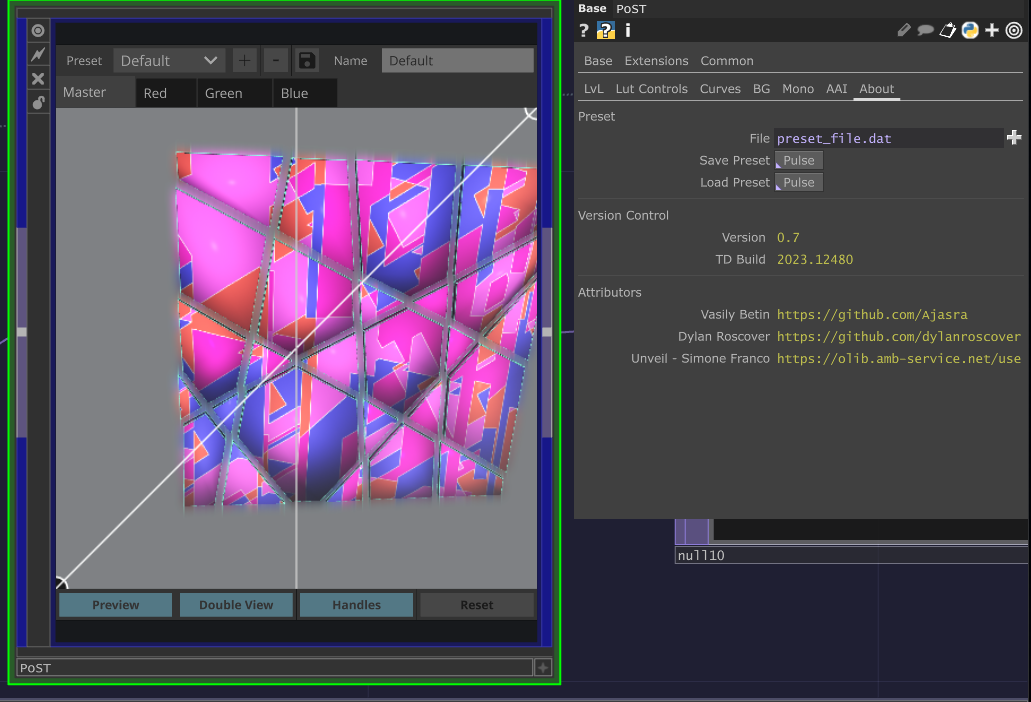
Task: Switch to the Mono tab
Action: point(798,89)
